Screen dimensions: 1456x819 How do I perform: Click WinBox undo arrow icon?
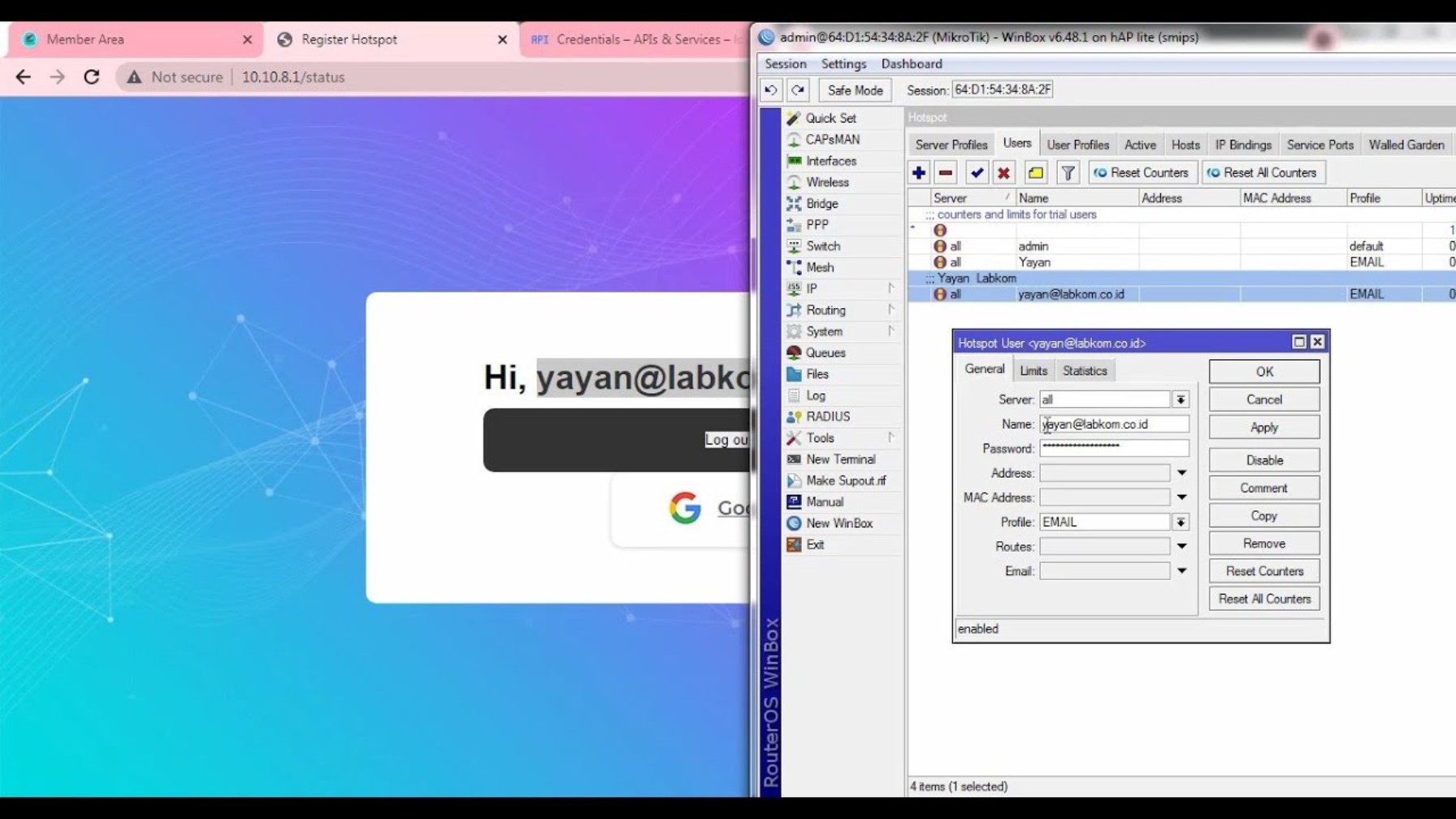tap(771, 90)
